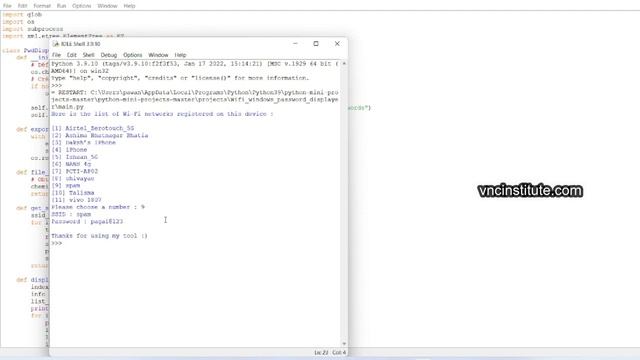Image resolution: width=640 pixels, height=360 pixels.
Task: Click the '[6]' network entry
Action: [71, 164]
